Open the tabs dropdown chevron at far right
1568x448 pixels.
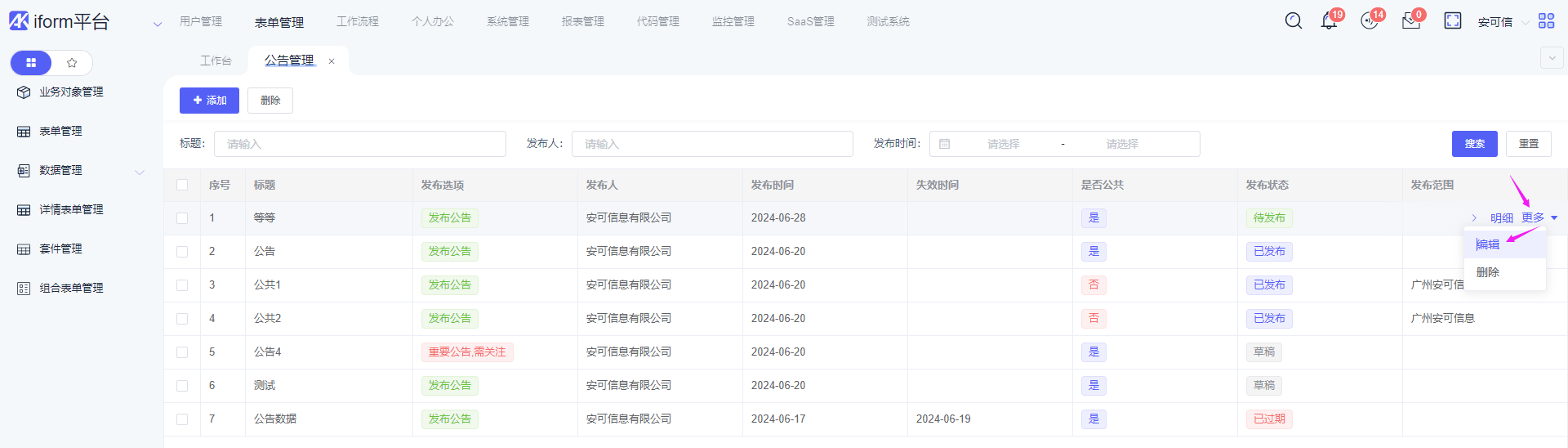pyautogui.click(x=1551, y=58)
